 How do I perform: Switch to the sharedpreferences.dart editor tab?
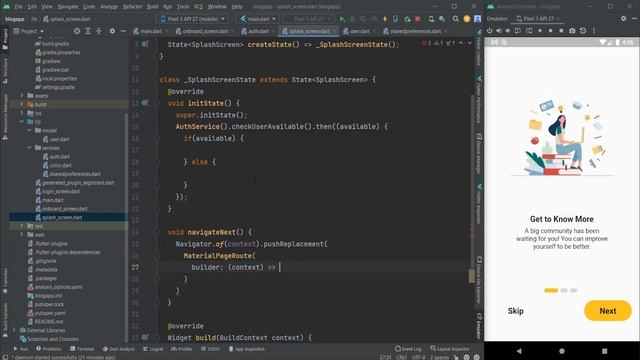[x=415, y=31]
